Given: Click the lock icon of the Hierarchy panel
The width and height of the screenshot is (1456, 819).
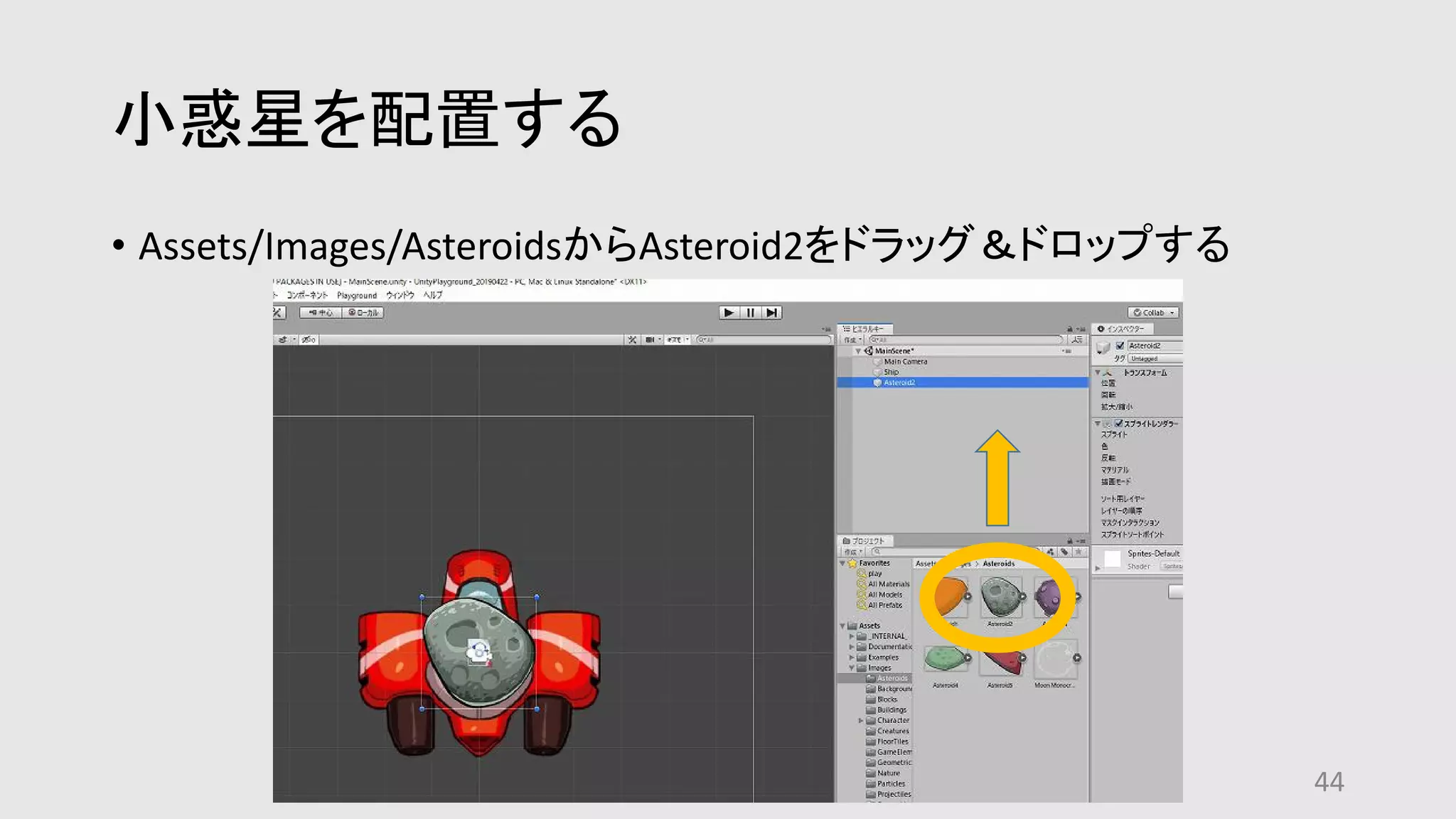Looking at the screenshot, I should (1069, 329).
